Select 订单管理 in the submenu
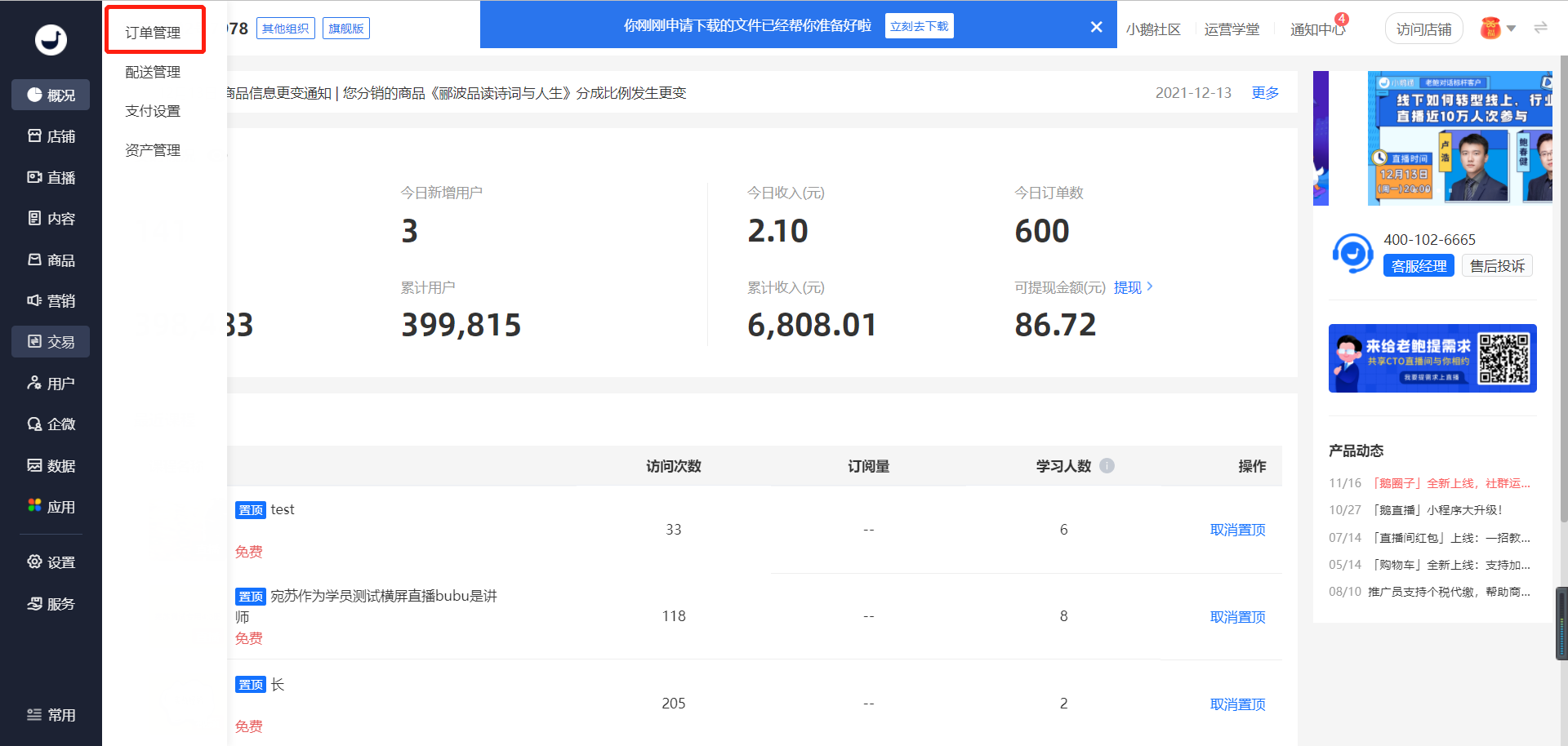The height and width of the screenshot is (746, 1568). pyautogui.click(x=154, y=32)
